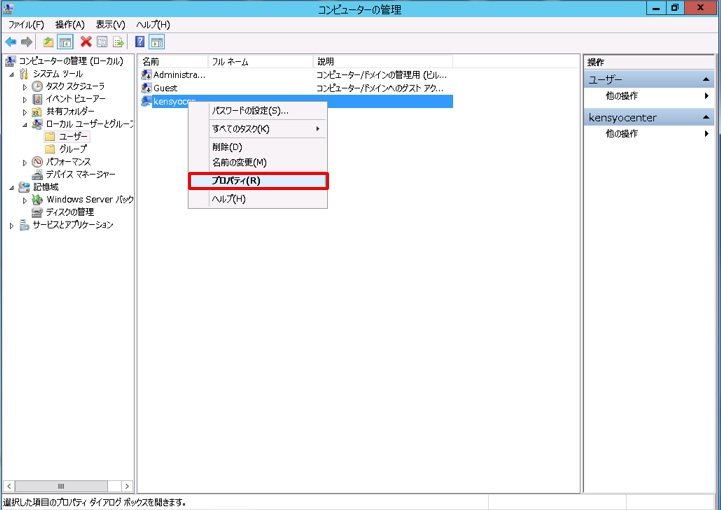
Task: Expand サービスとアプリケーション node arrow
Action: pyautogui.click(x=12, y=225)
